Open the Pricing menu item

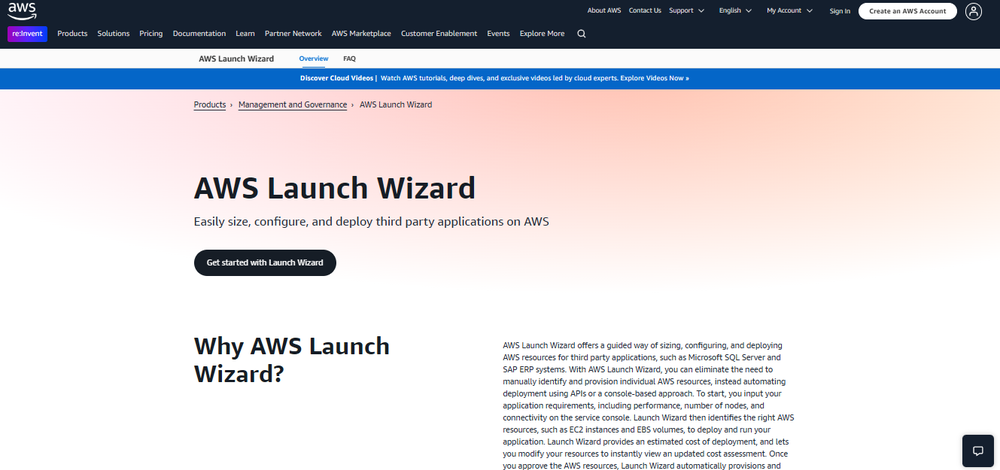coord(151,34)
